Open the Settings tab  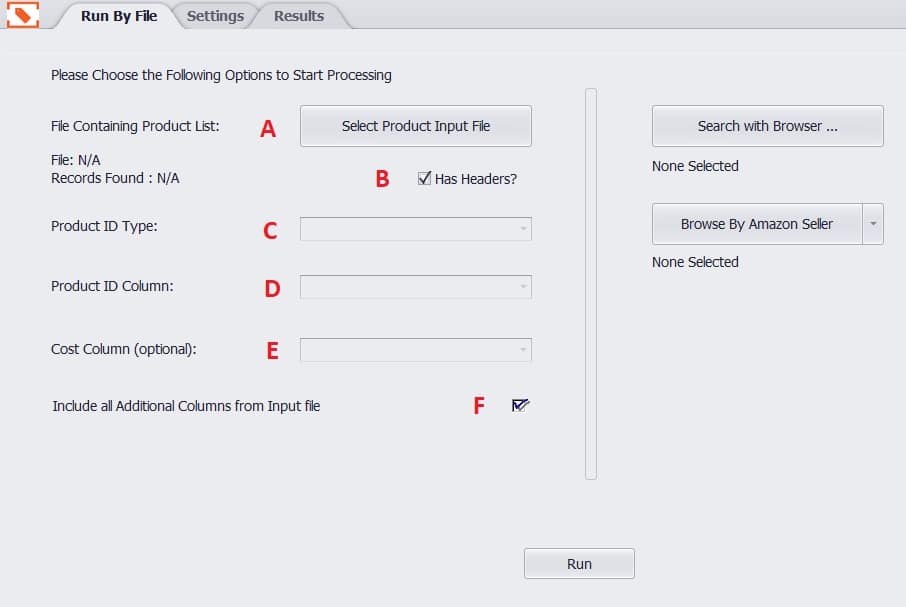point(215,16)
